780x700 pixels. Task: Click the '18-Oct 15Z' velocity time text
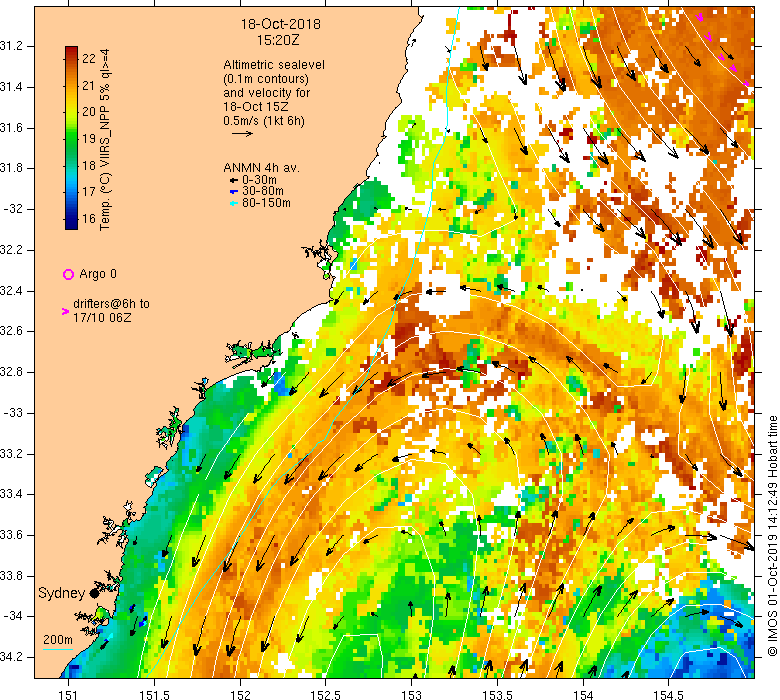pyautogui.click(x=256, y=106)
